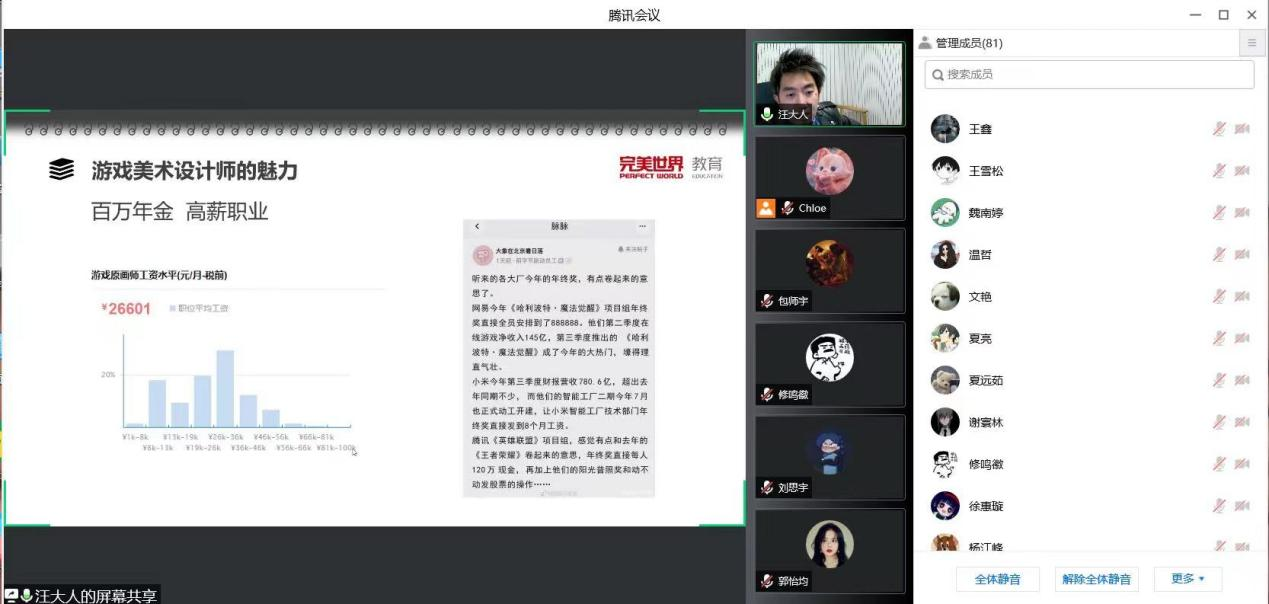Viewport: 1269px width, 604px height.
Task: Toggle 温哲's camera icon
Action: tap(1242, 255)
